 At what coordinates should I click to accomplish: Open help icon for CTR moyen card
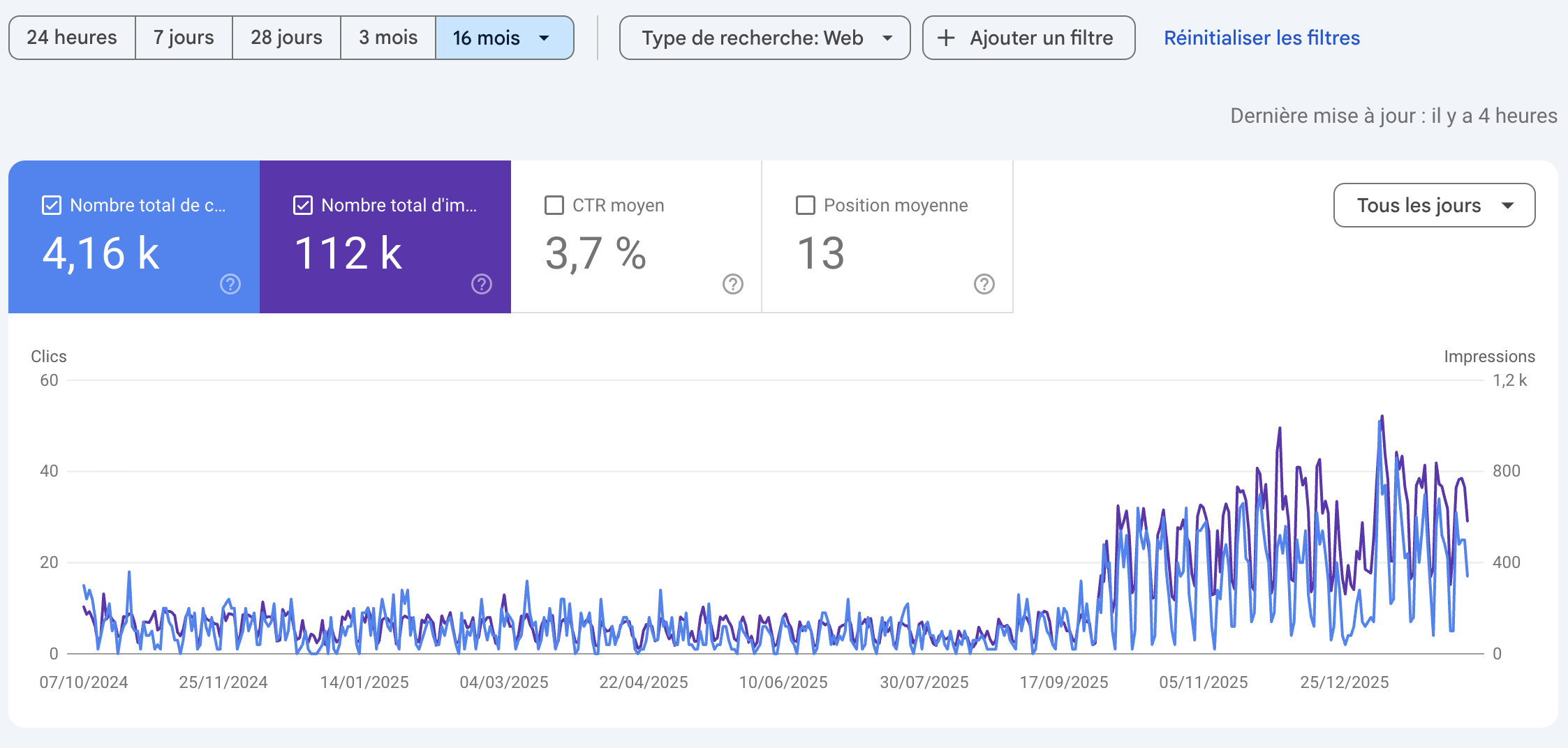coord(733,284)
